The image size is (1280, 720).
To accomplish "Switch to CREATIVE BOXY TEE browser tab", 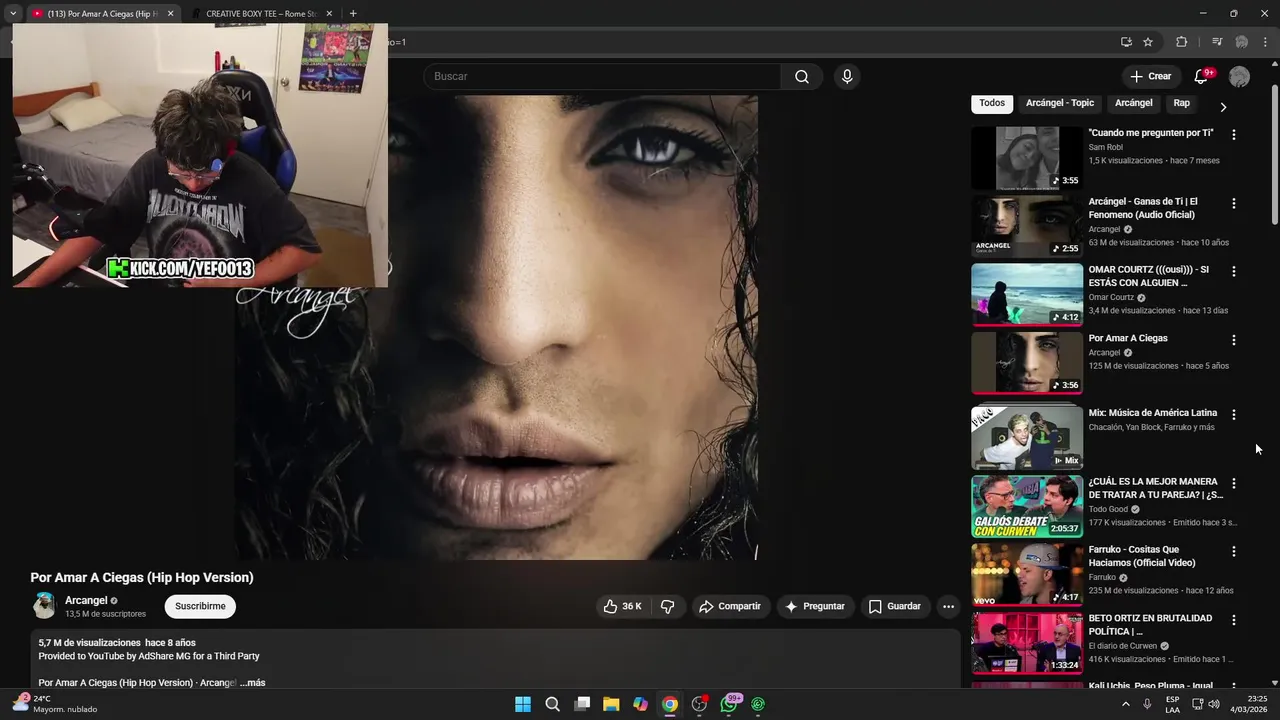I will (x=260, y=14).
